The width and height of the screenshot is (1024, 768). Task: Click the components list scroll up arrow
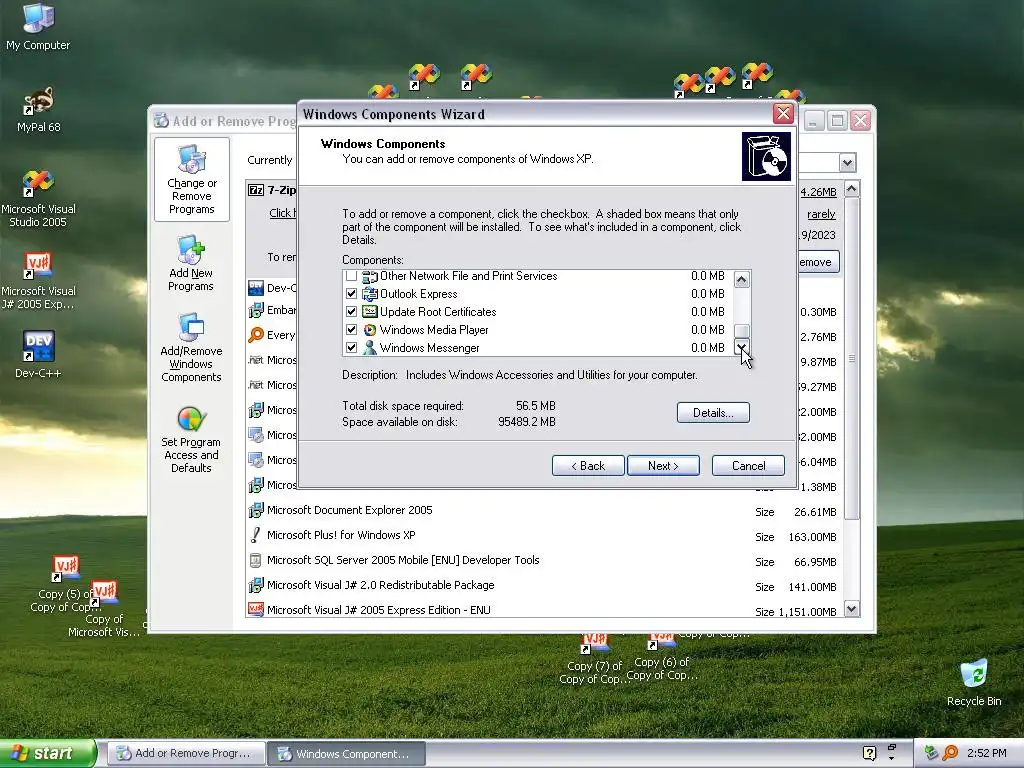click(x=741, y=280)
